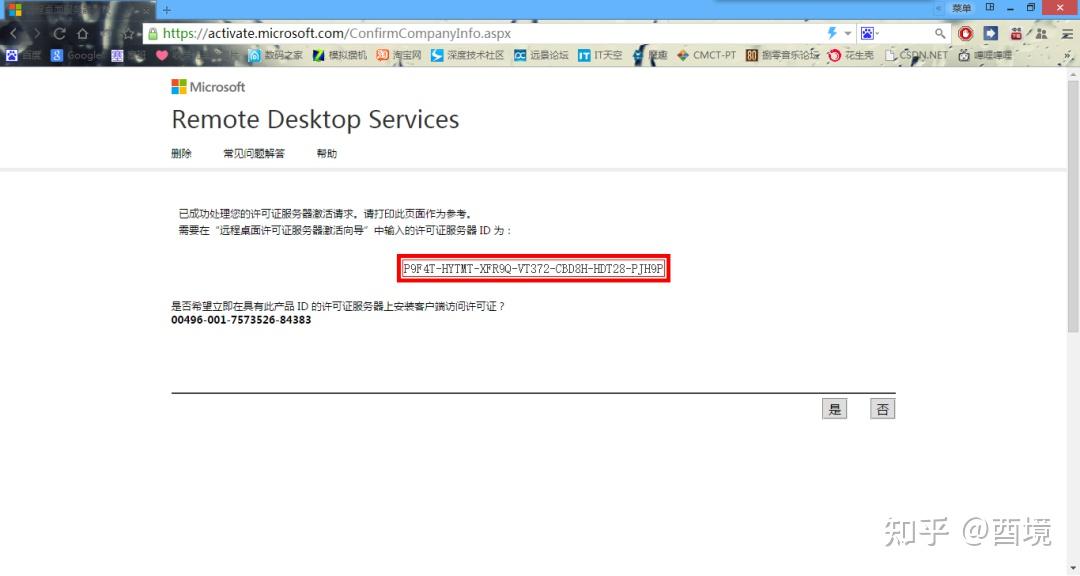Click the product ID 00496-001-7573526-84383
1080x576 pixels.
pyautogui.click(x=241, y=320)
